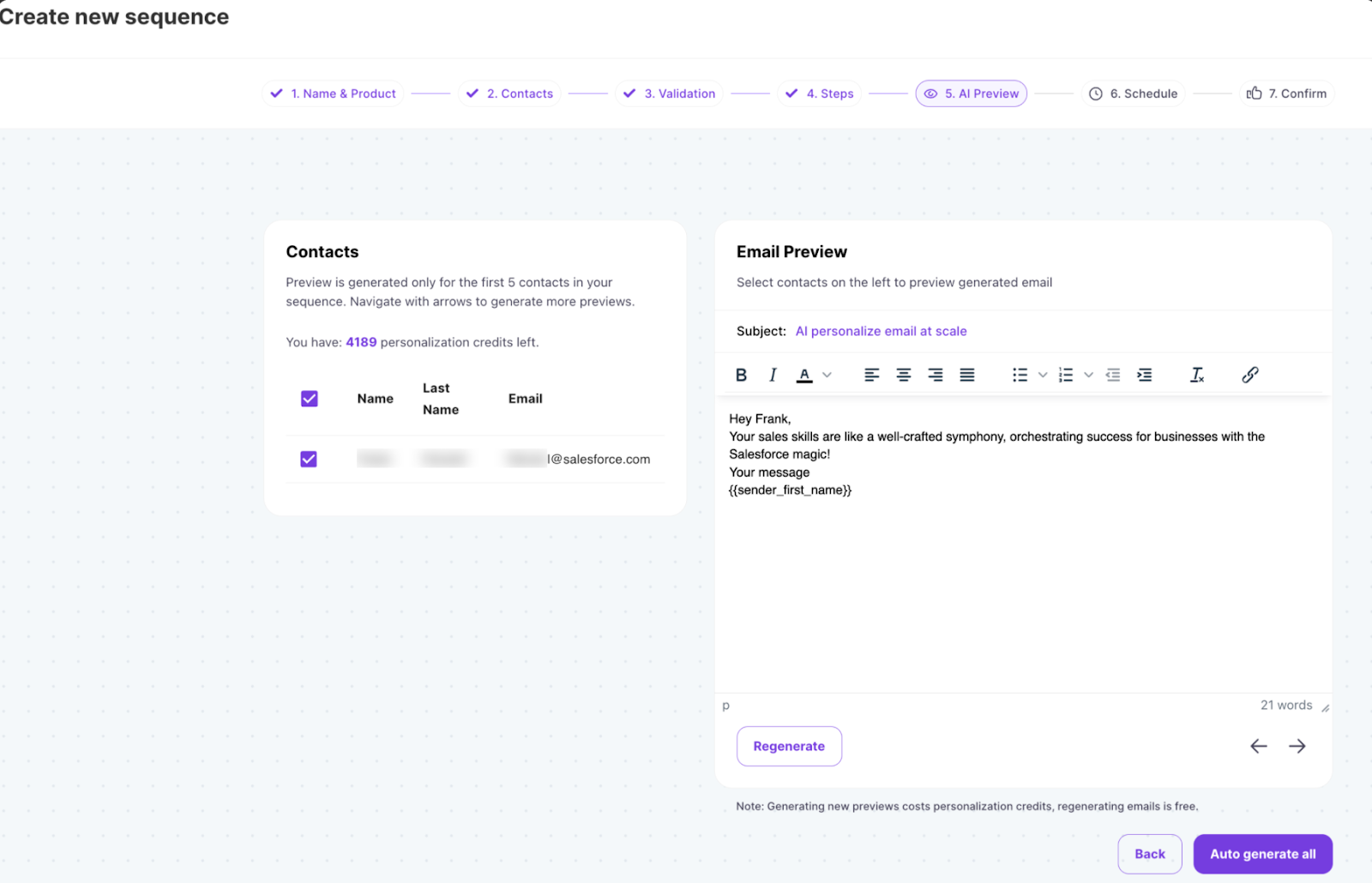1372x883 pixels.
Task: Expand the bullet list style options
Action: [1043, 375]
